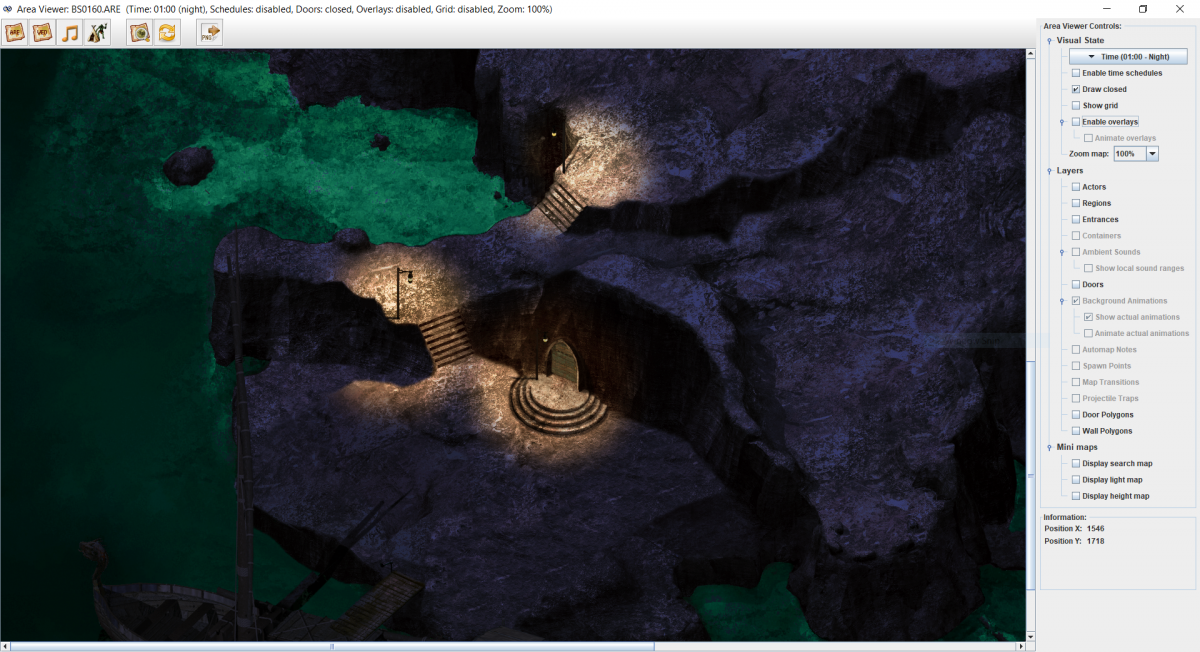This screenshot has height=652, width=1200.
Task: Click the 'Visual State' label
Action: 1080,41
